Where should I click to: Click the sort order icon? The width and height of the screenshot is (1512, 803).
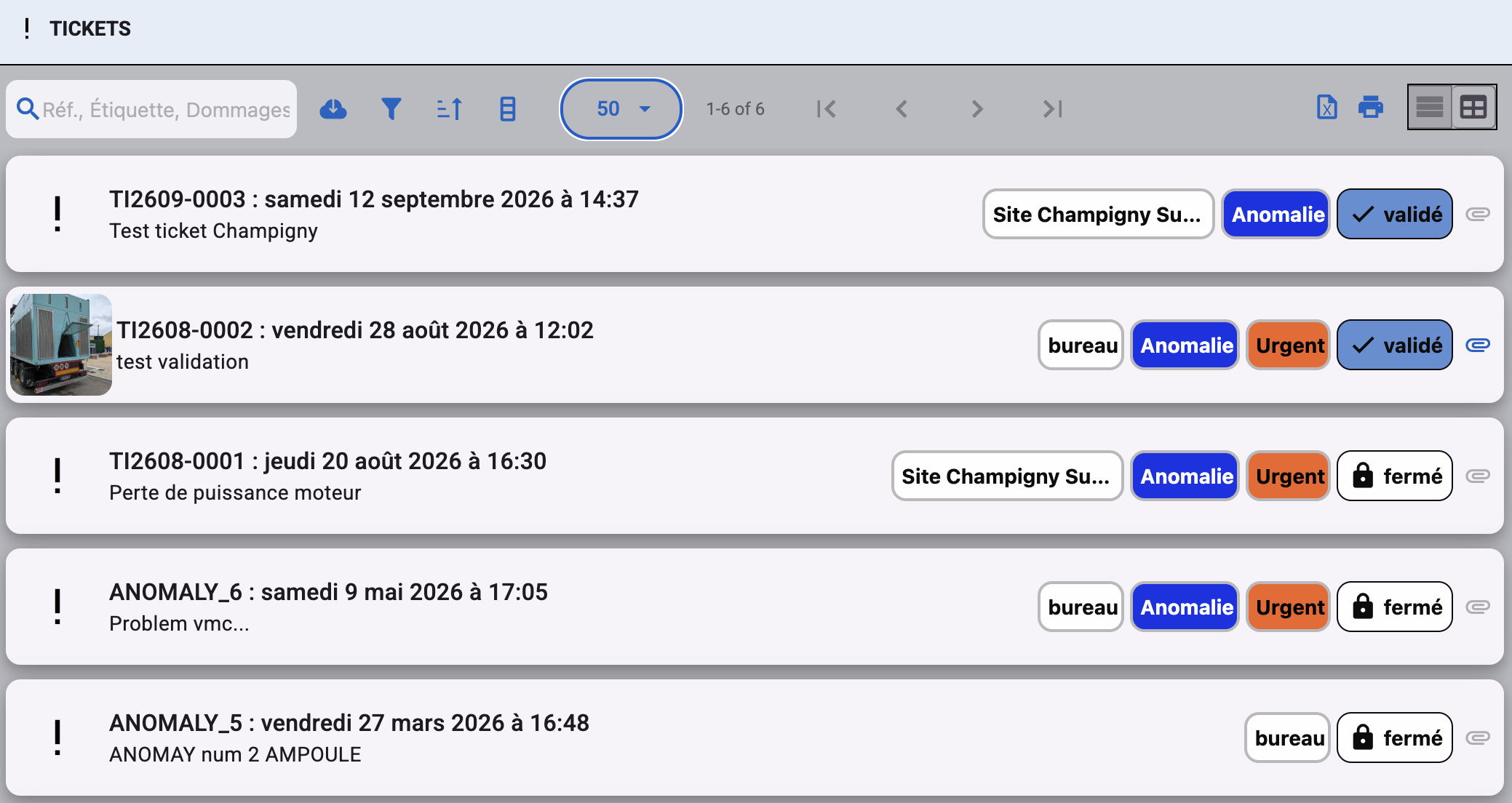[450, 109]
